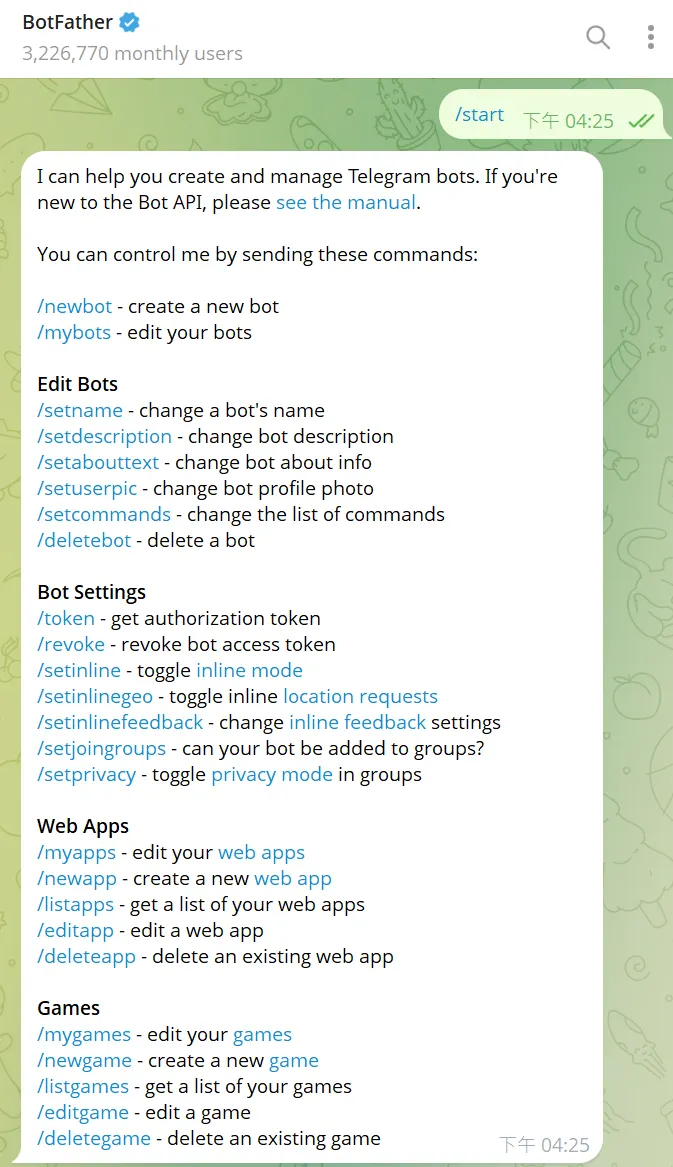Click the sent /start message bubble
Screen dimensions: 673x1167
[480, 115]
